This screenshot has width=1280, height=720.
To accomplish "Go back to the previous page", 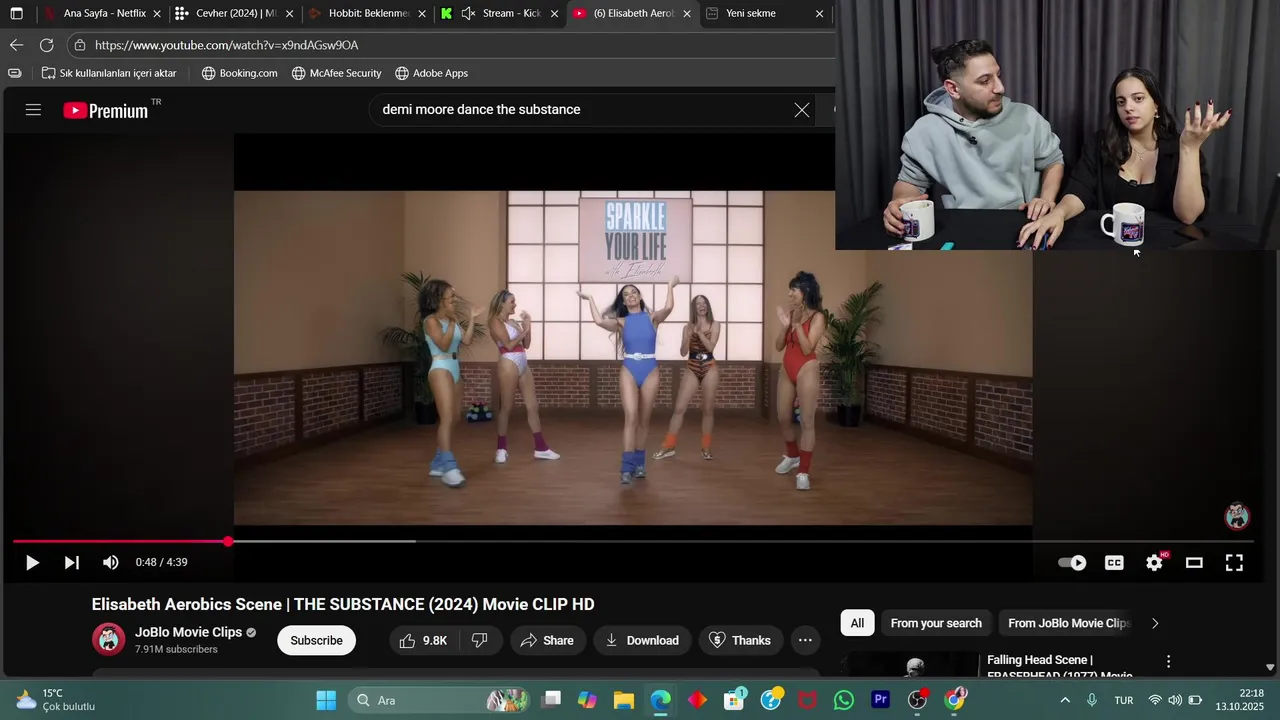I will [x=16, y=45].
